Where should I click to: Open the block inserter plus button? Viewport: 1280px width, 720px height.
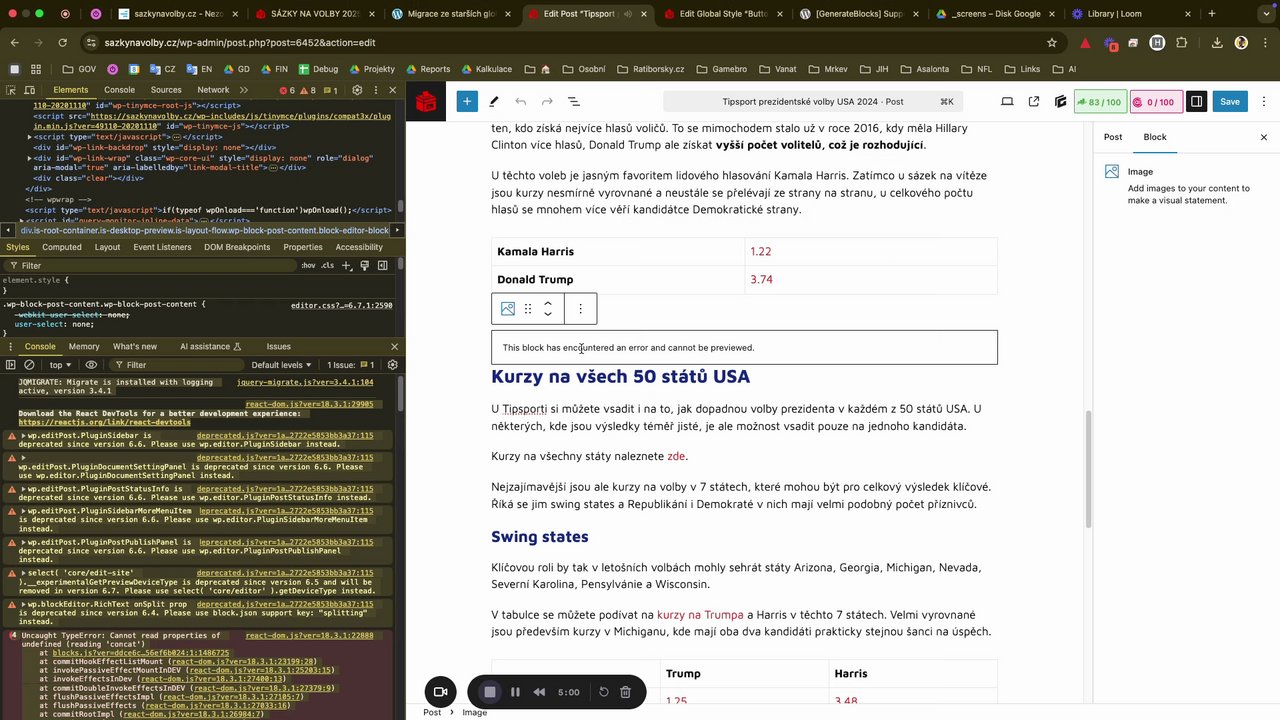coord(467,101)
